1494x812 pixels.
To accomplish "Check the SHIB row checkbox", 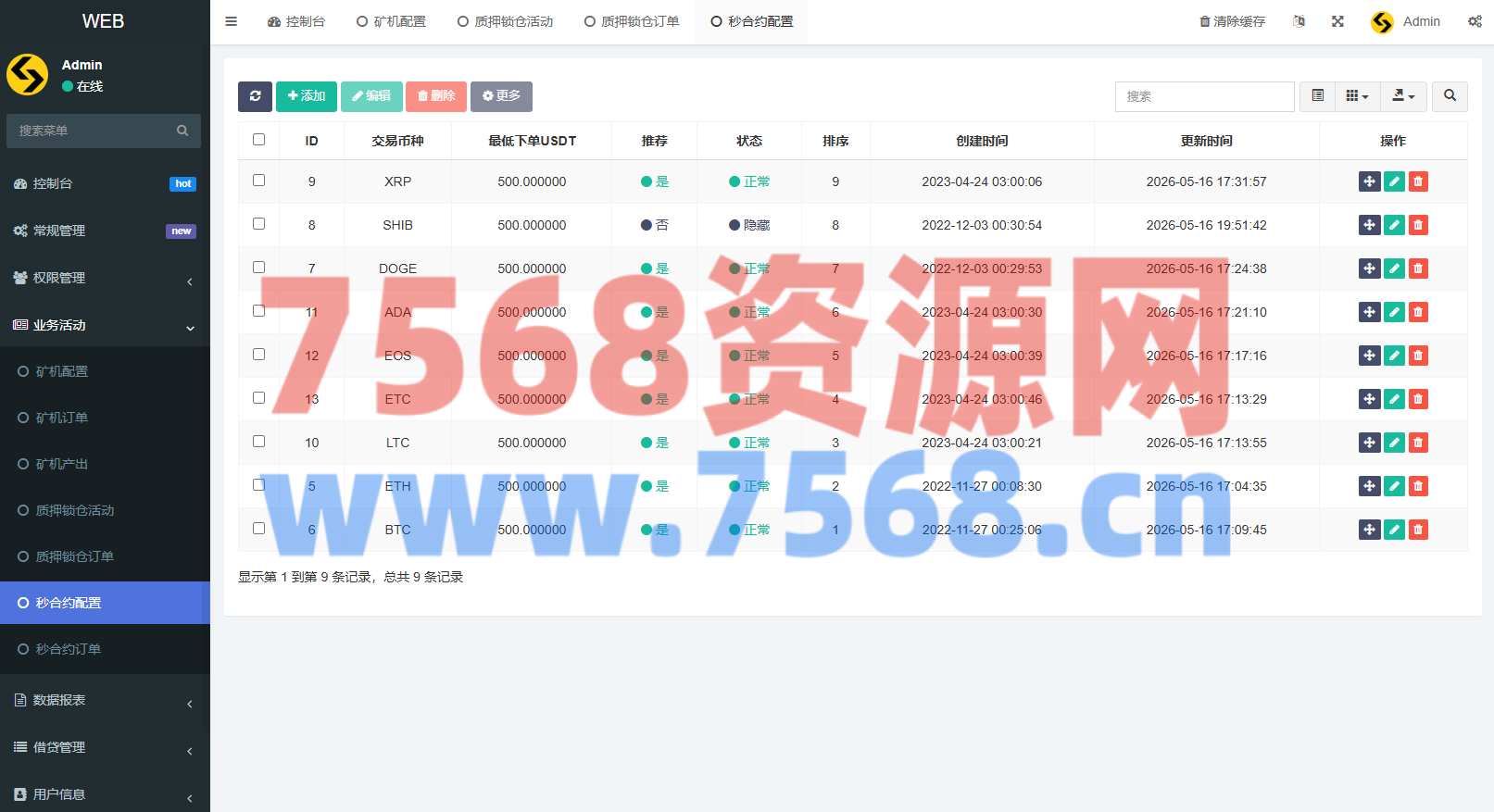I will pos(259,224).
